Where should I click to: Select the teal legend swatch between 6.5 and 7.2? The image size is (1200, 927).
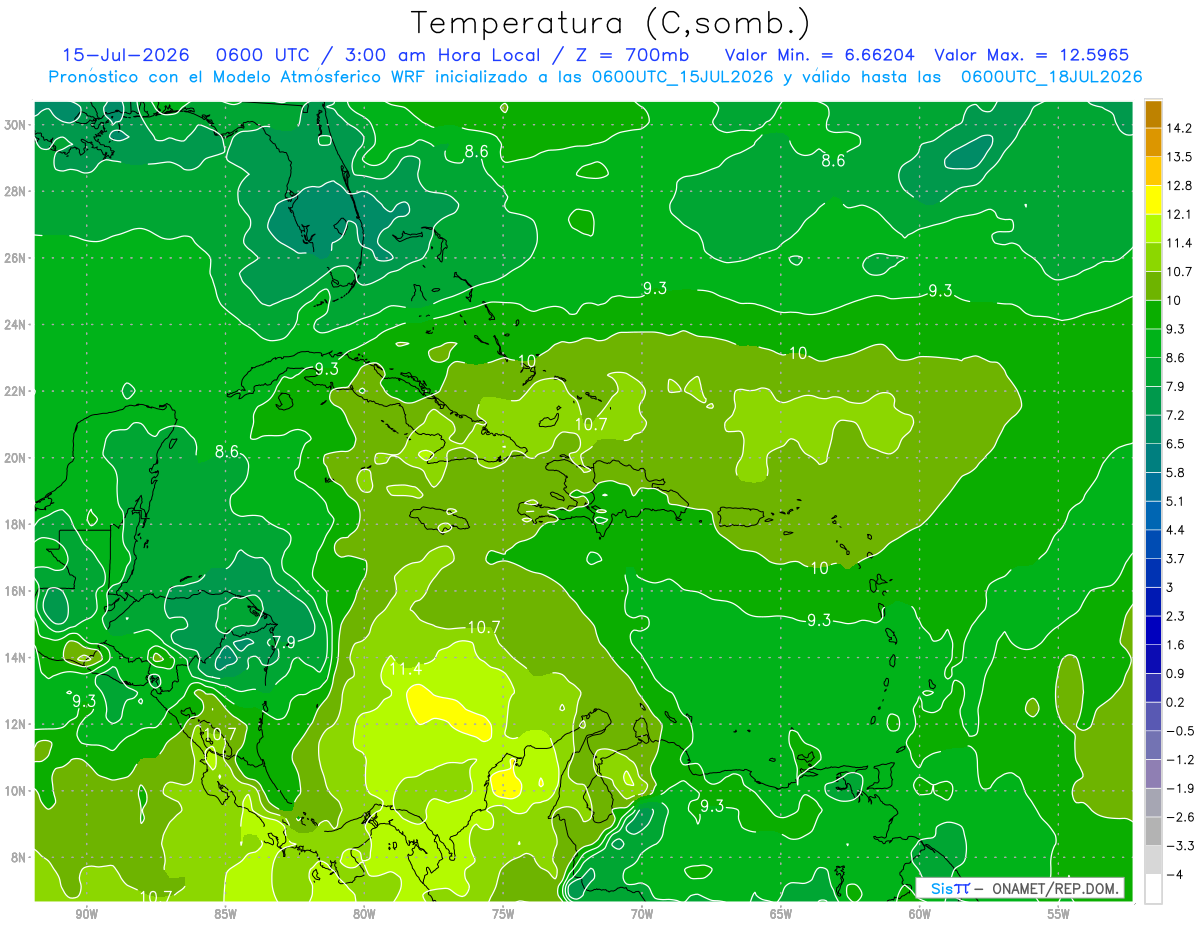click(x=1153, y=428)
